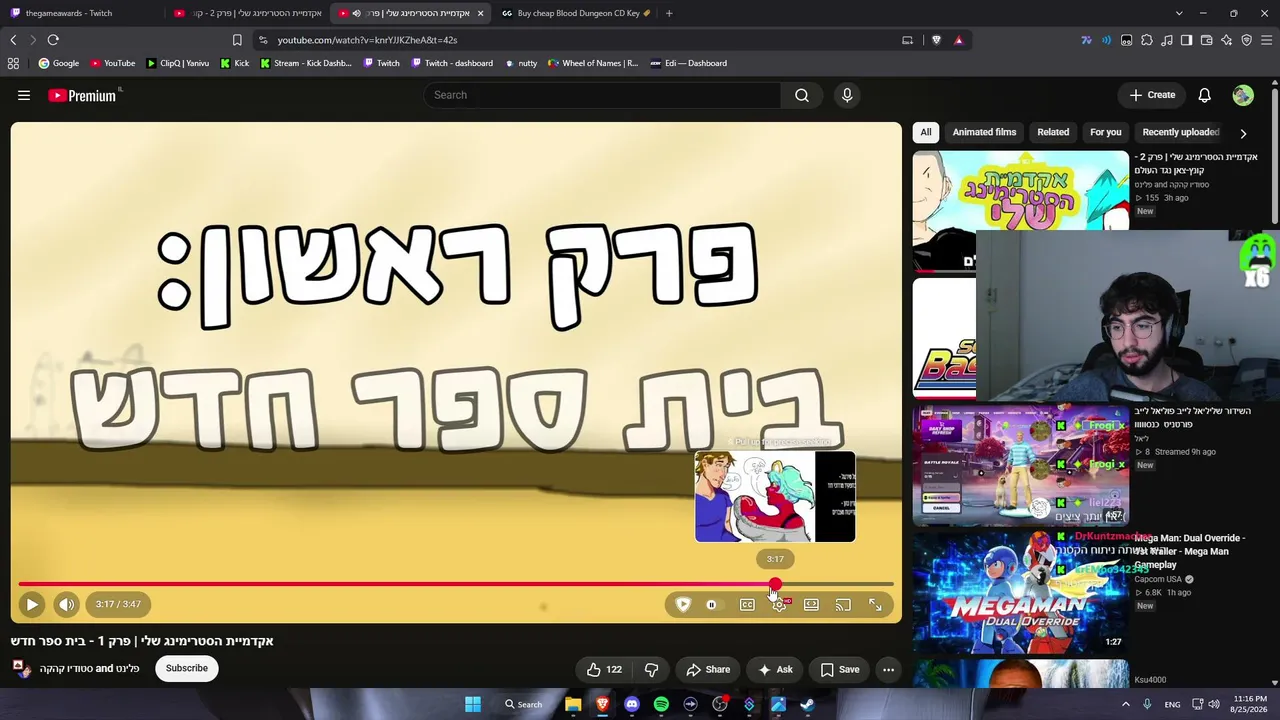1280x720 pixels.
Task: Open the Wheel of Names bookmark
Action: click(592, 63)
